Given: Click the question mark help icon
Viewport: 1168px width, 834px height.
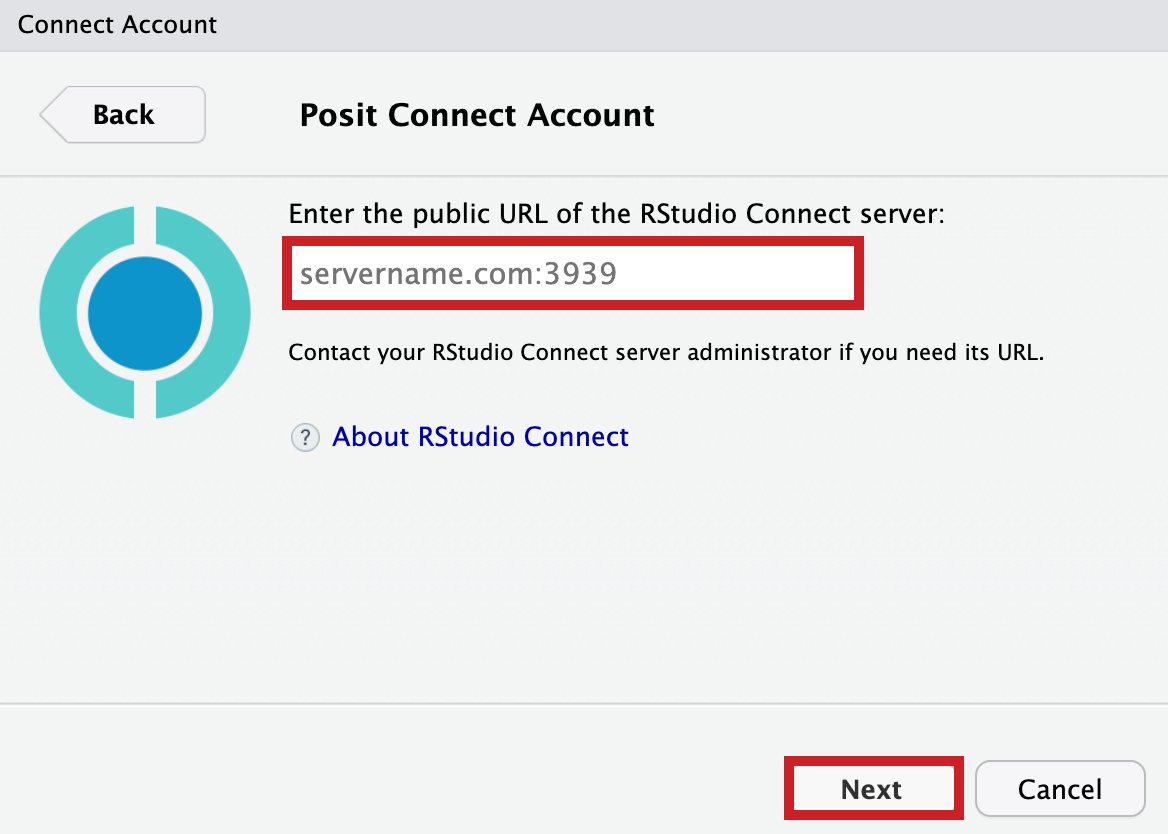Looking at the screenshot, I should (x=305, y=438).
